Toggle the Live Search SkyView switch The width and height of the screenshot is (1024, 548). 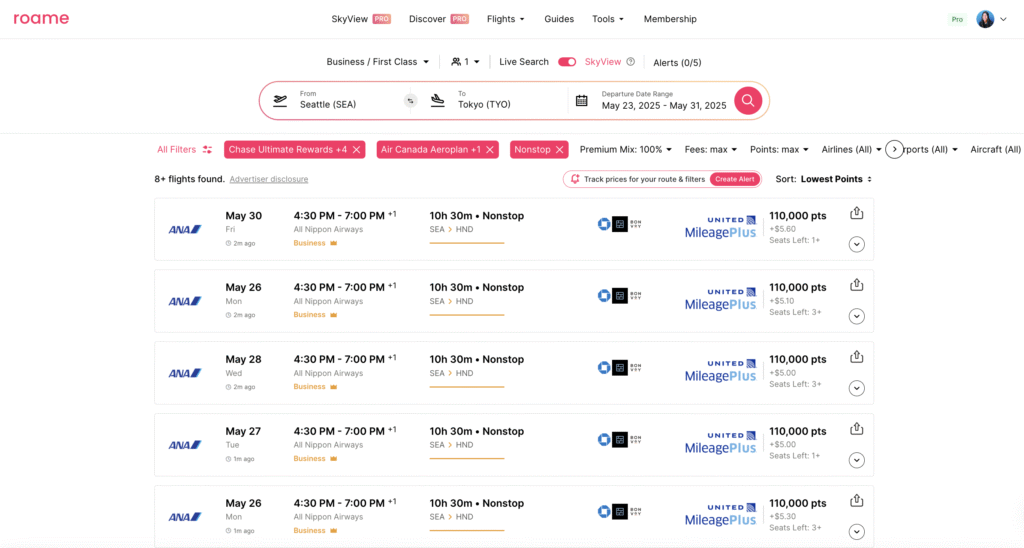(567, 62)
